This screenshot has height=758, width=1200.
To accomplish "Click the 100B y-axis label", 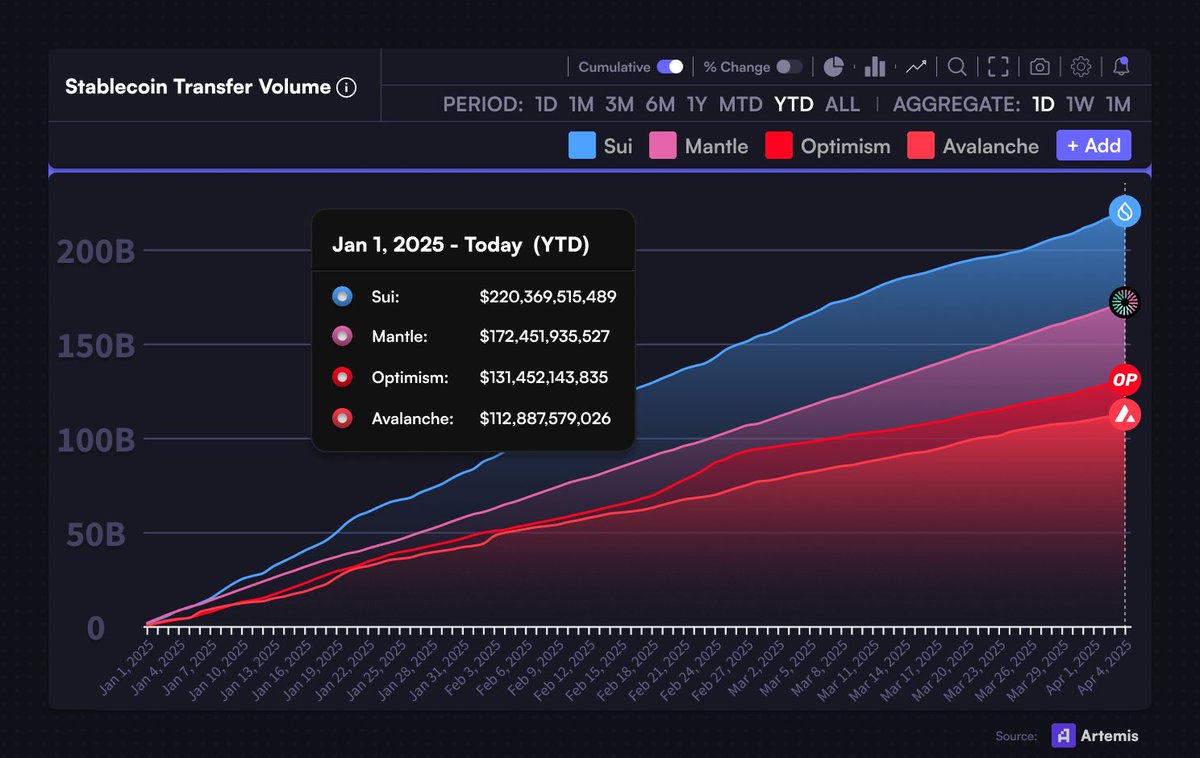I will 96,440.
